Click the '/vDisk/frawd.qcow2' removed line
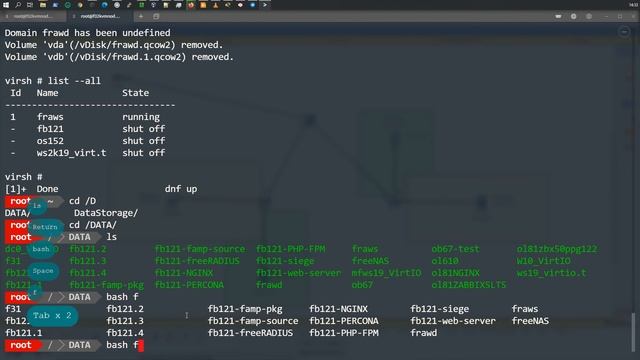Viewport: 640px width, 360px height. pos(114,45)
